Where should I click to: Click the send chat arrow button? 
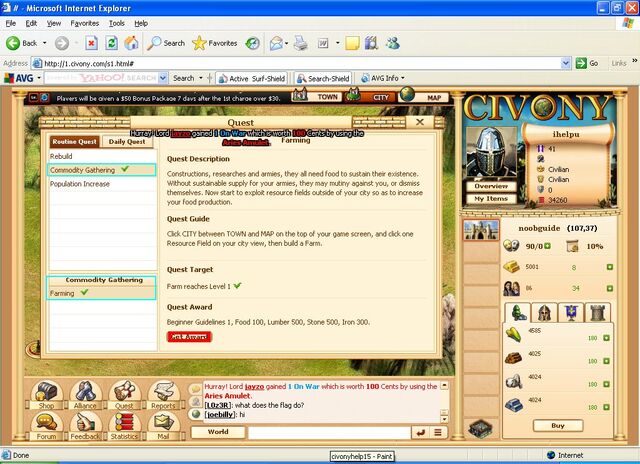pyautogui.click(x=420, y=432)
